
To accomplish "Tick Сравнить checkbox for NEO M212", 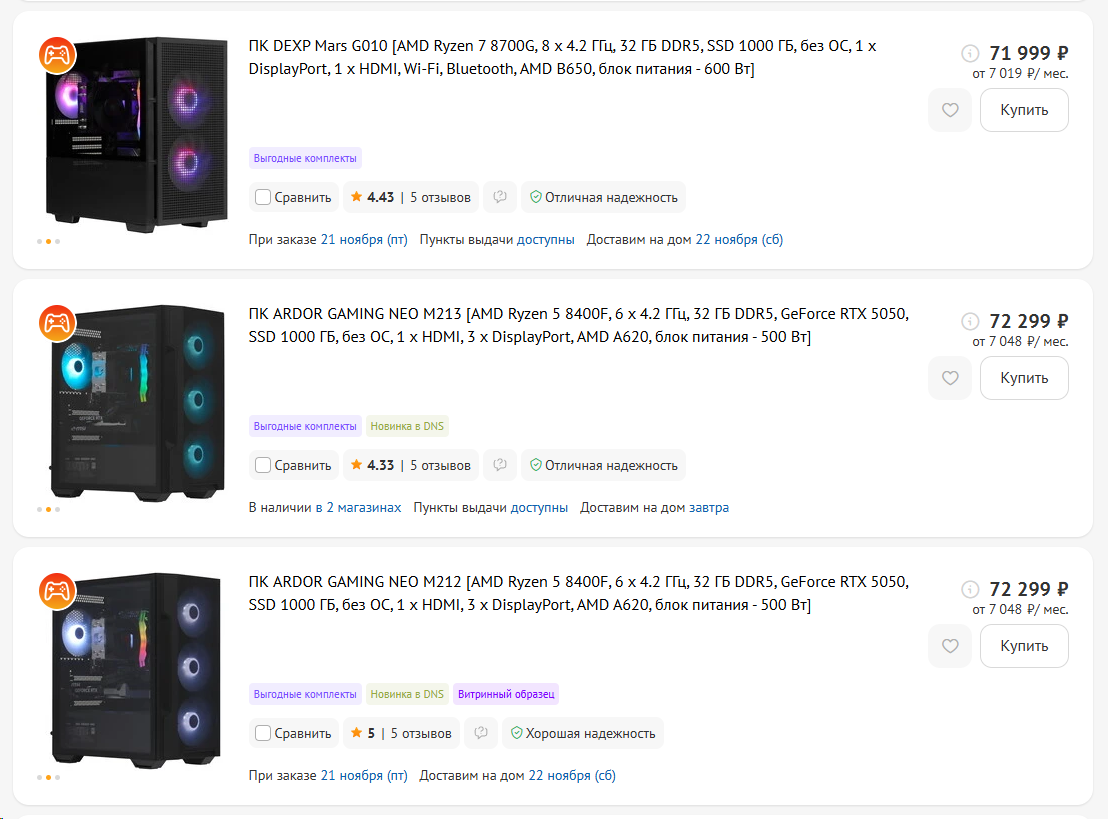I will (263, 733).
